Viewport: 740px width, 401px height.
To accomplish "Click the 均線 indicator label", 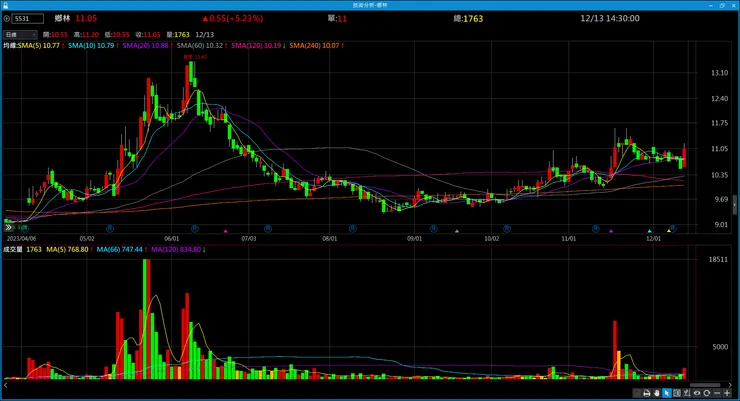I will (10, 46).
